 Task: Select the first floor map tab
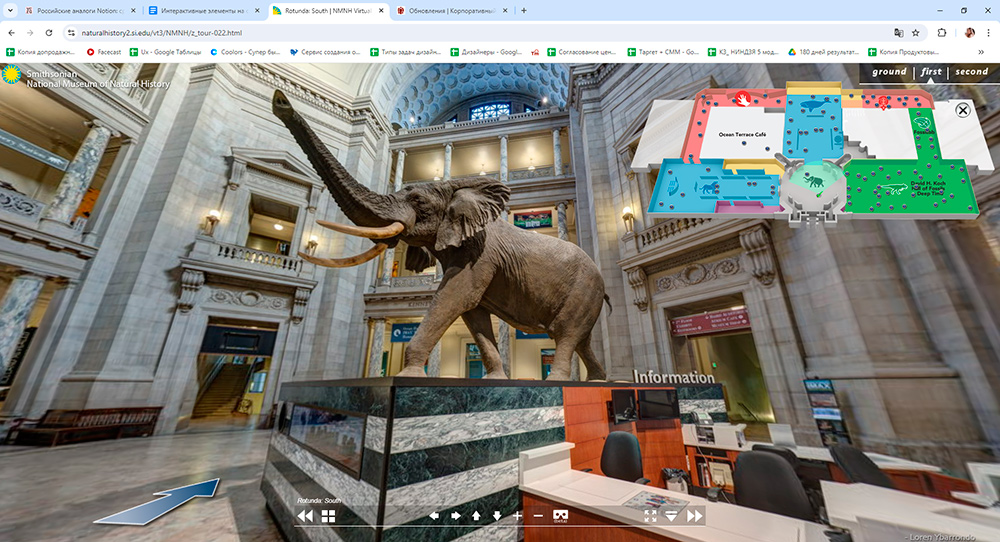tap(931, 72)
